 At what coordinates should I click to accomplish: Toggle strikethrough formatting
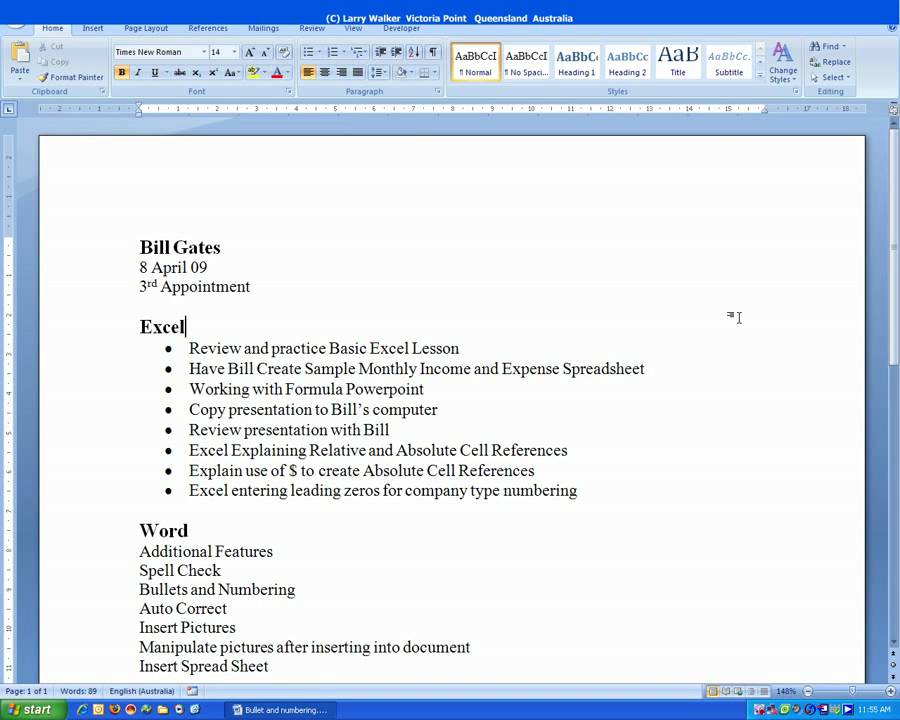click(x=180, y=72)
